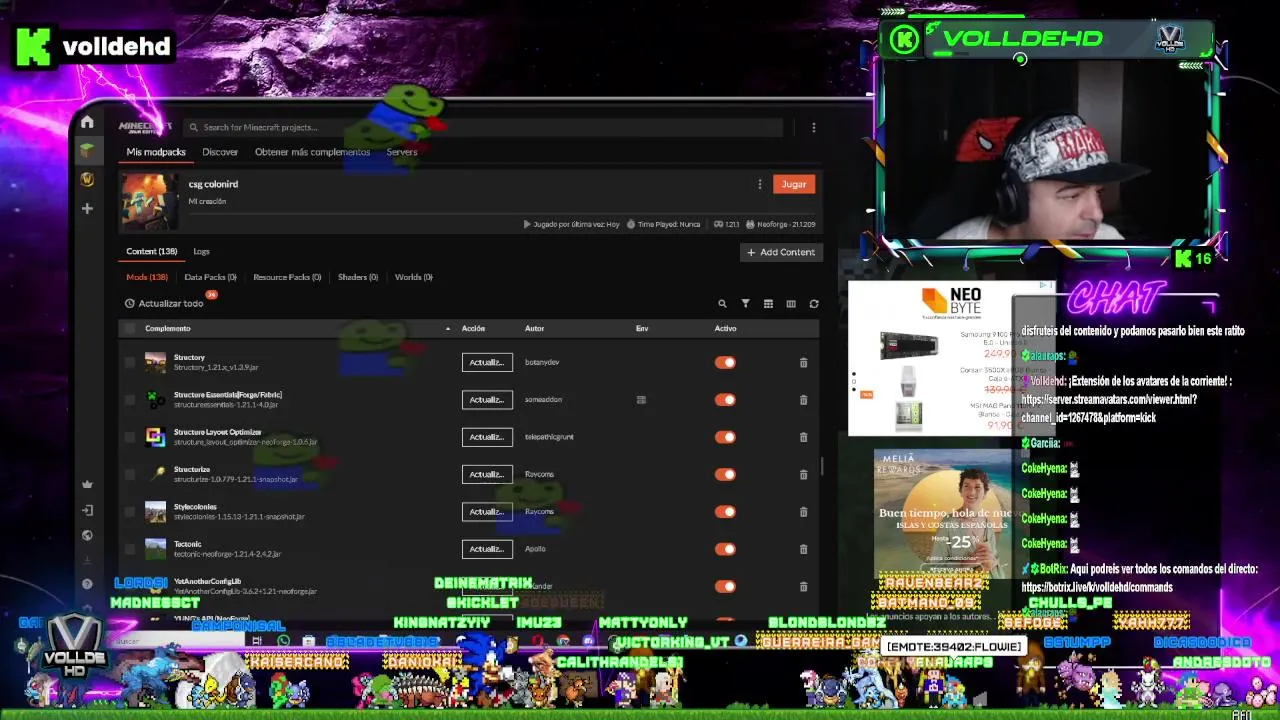
Task: Delete YetAnotherConfigLib with trash icon
Action: click(803, 587)
